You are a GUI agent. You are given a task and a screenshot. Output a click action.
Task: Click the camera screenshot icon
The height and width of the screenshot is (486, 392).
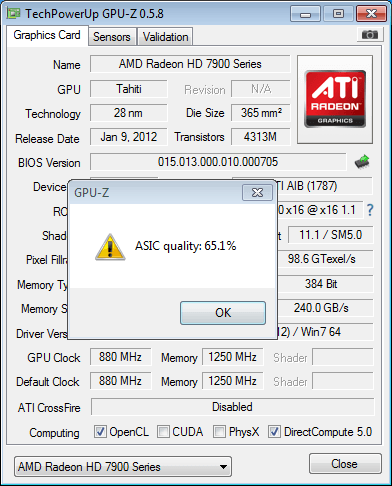[369, 34]
